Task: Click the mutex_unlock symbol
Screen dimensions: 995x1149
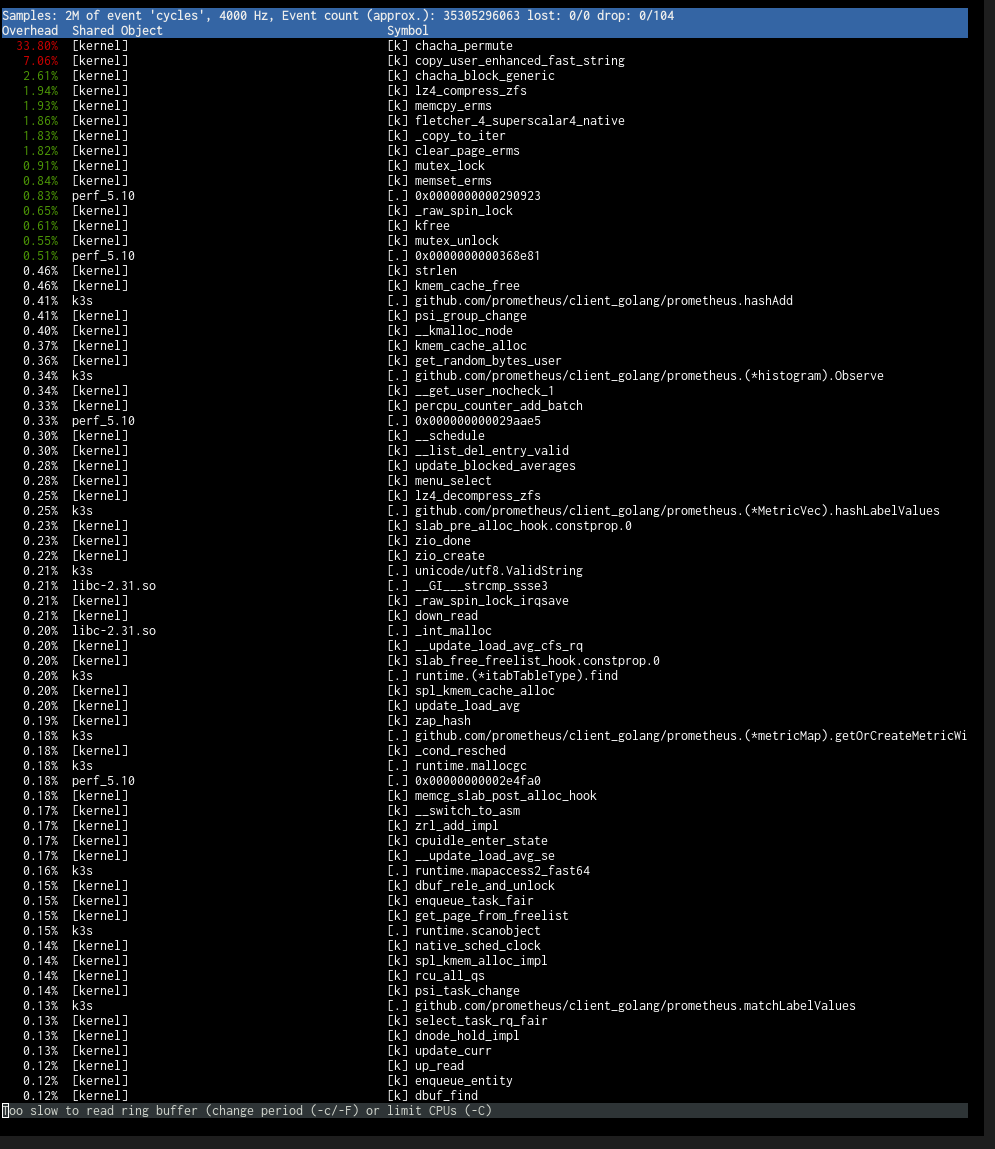Action: 456,241
